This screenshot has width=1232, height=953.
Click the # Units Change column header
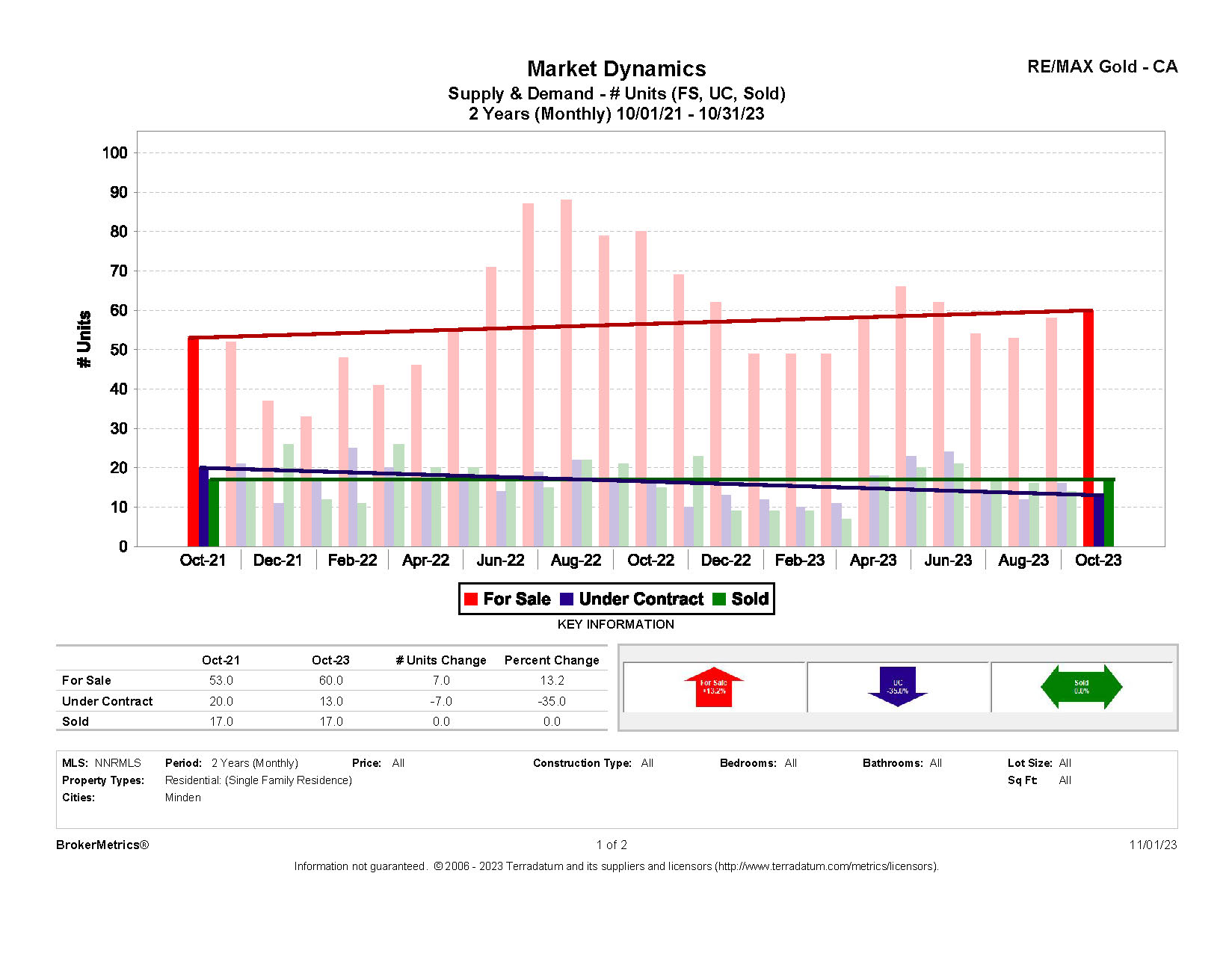(441, 660)
